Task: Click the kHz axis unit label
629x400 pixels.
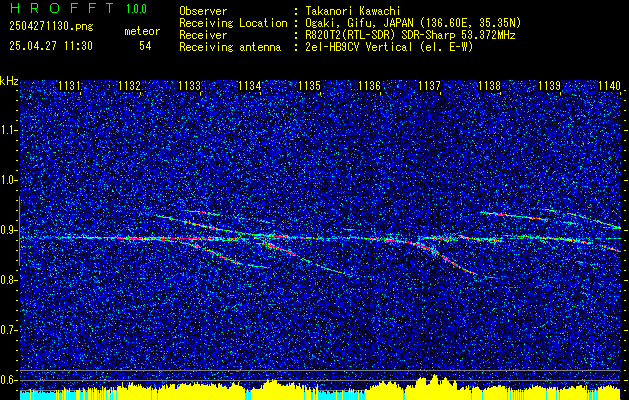Action: 9,81
